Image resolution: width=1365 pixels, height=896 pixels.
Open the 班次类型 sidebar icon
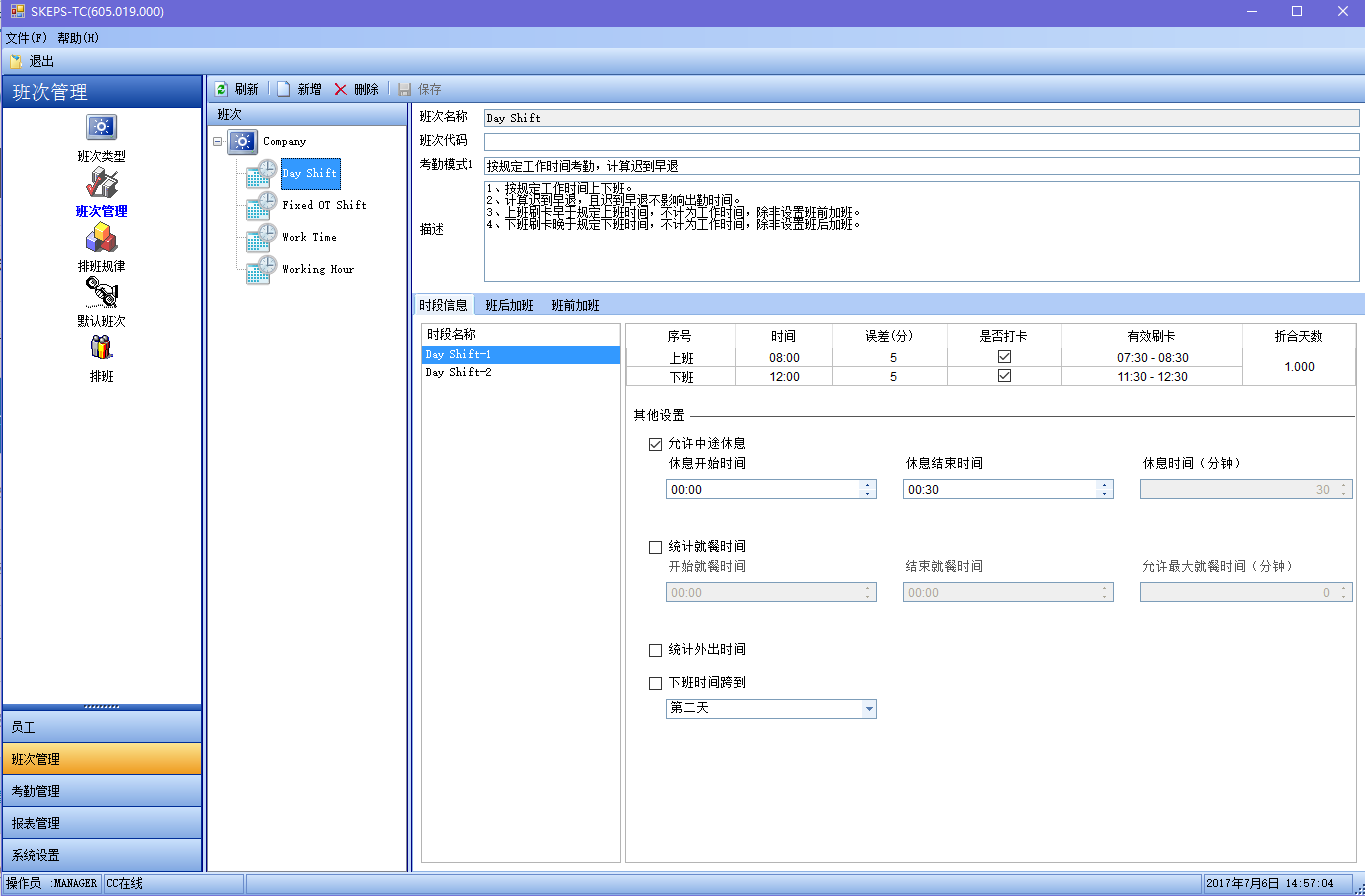coord(101,128)
